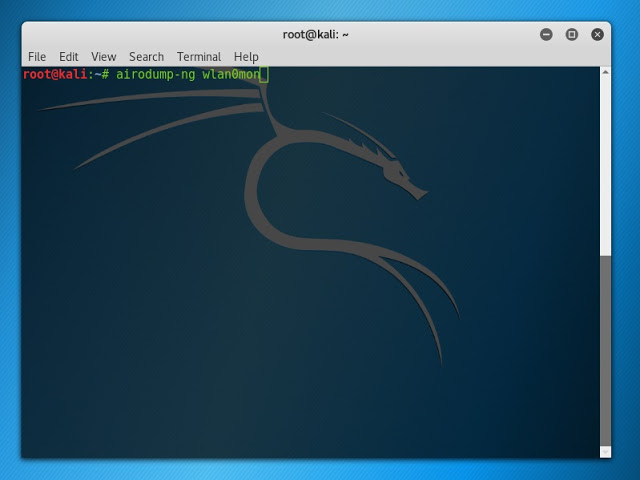The width and height of the screenshot is (640, 480).
Task: Maximize the root@kali terminal window
Action: (x=571, y=35)
